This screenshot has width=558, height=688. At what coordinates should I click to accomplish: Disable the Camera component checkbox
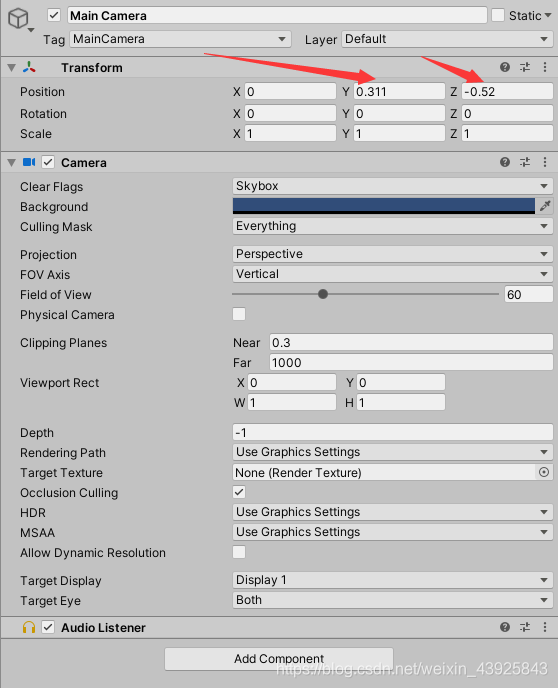point(48,162)
